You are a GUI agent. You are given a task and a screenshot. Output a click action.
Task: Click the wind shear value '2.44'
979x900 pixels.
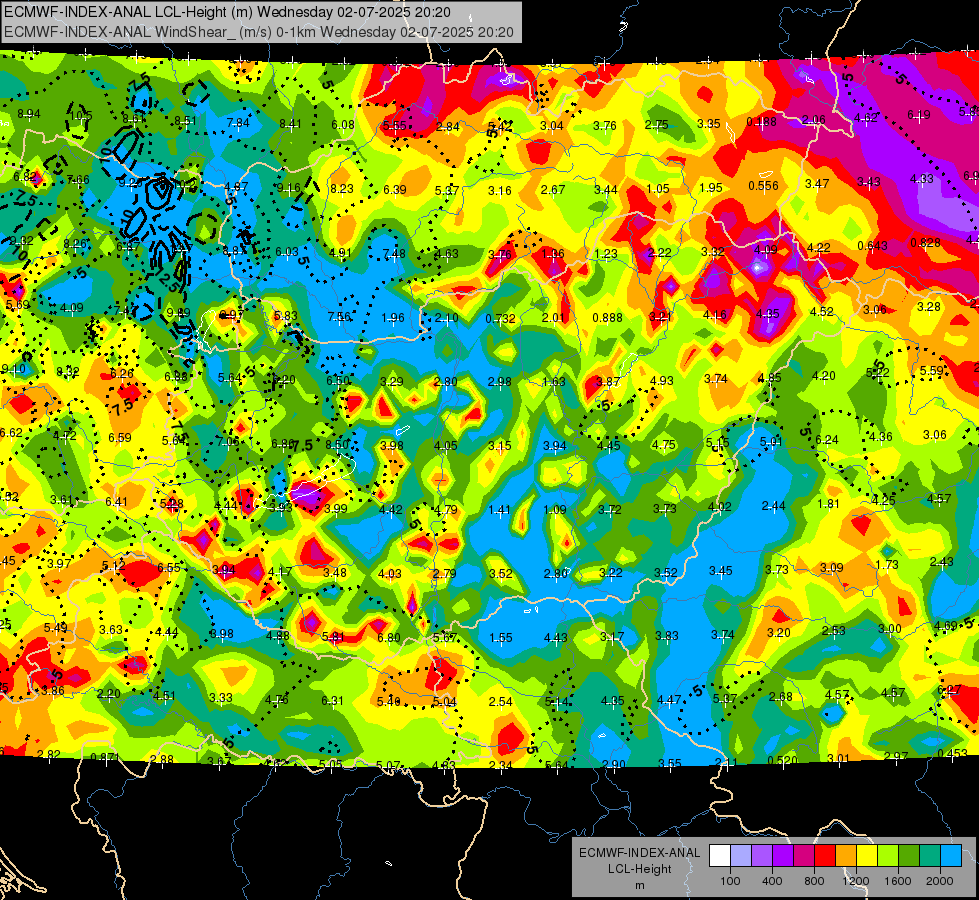pos(774,505)
